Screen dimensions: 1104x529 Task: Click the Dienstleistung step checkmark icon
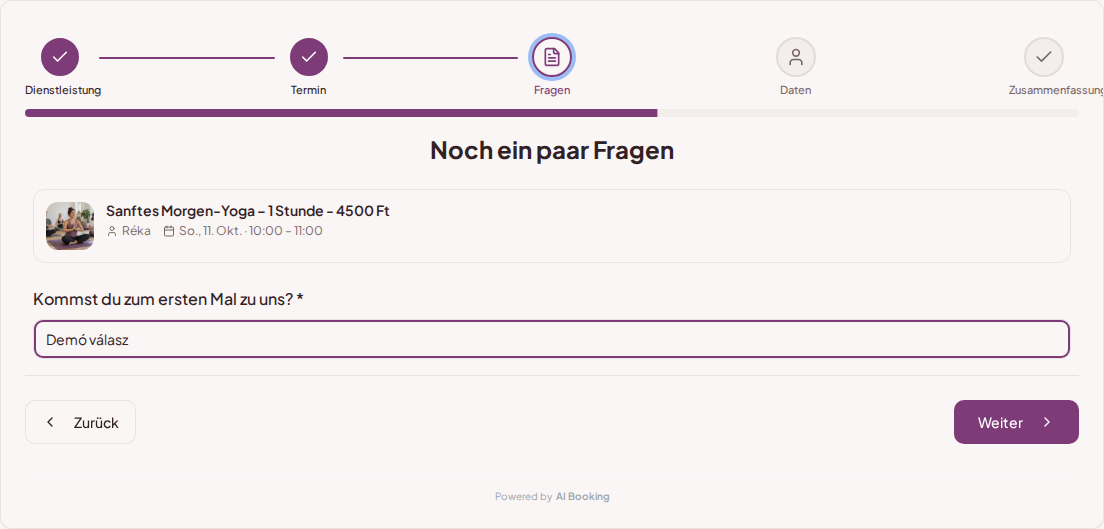pos(60,57)
